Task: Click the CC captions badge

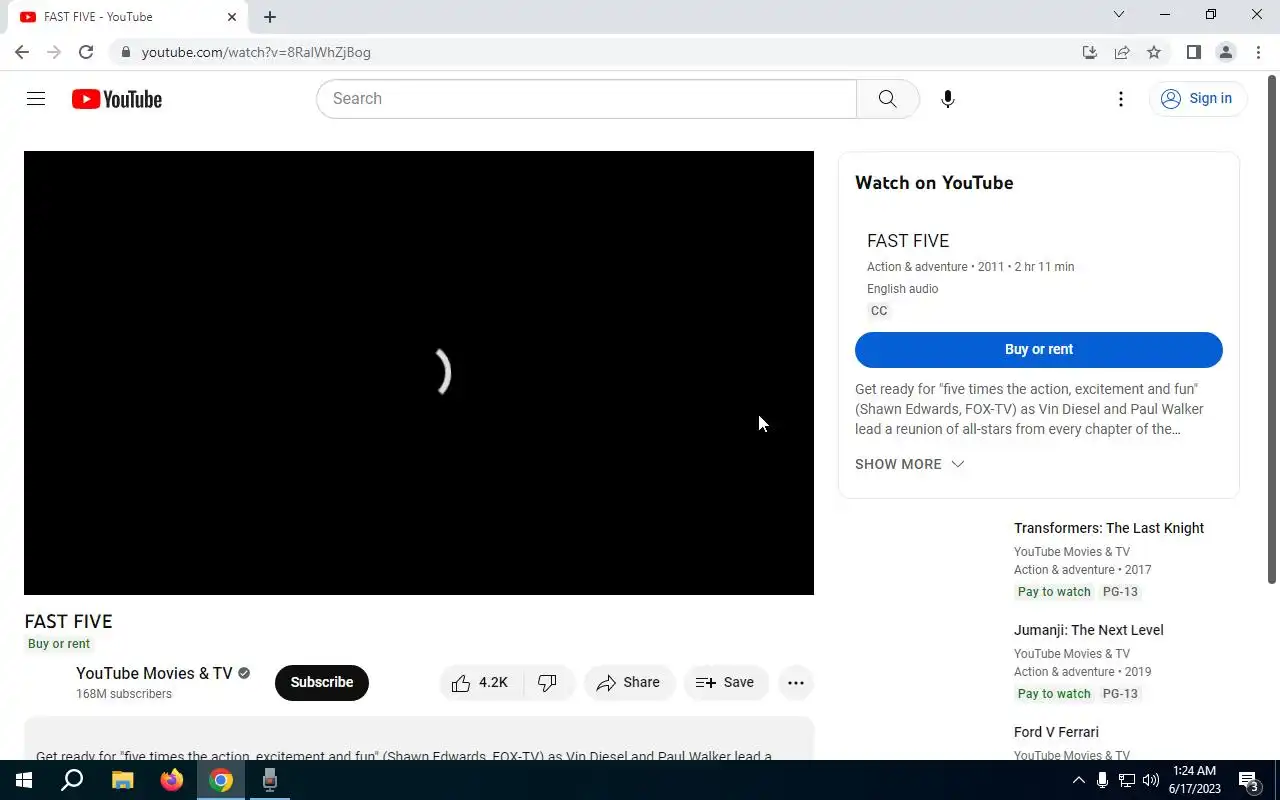Action: [879, 311]
